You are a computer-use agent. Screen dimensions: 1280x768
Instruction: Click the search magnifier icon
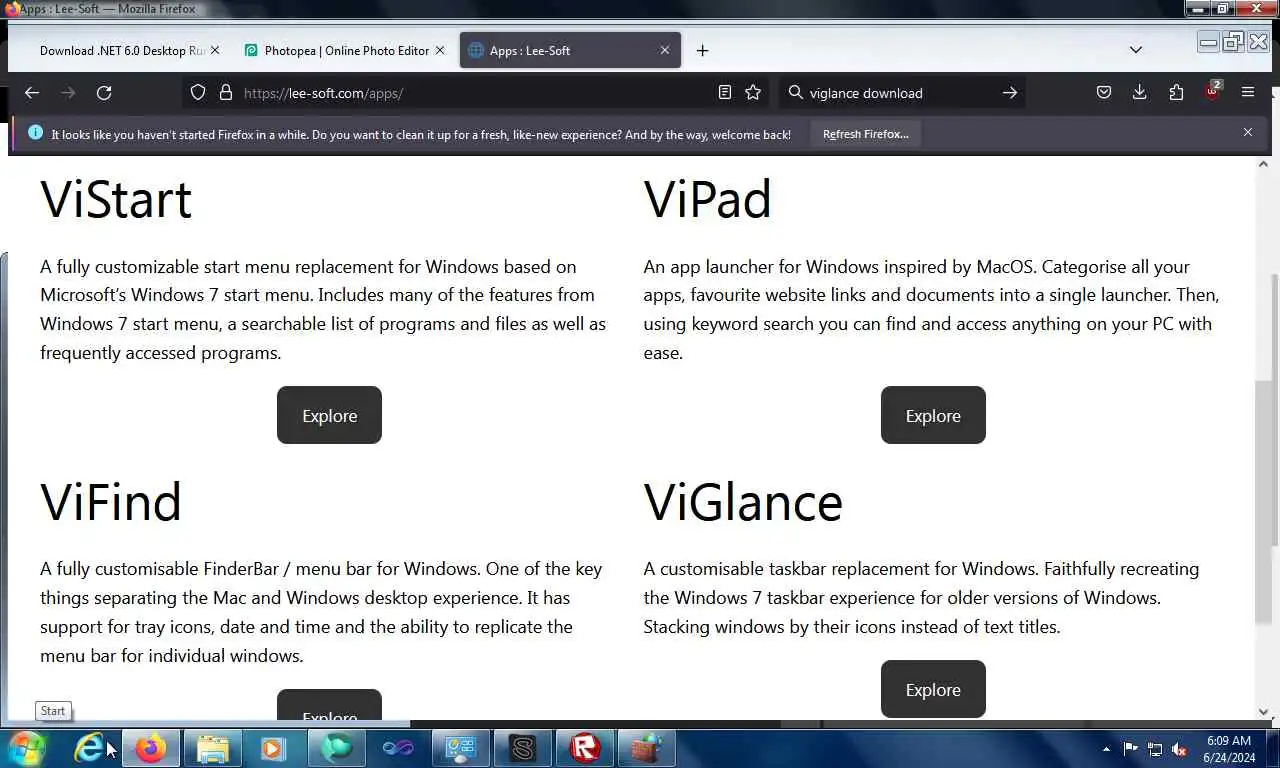pos(796,93)
